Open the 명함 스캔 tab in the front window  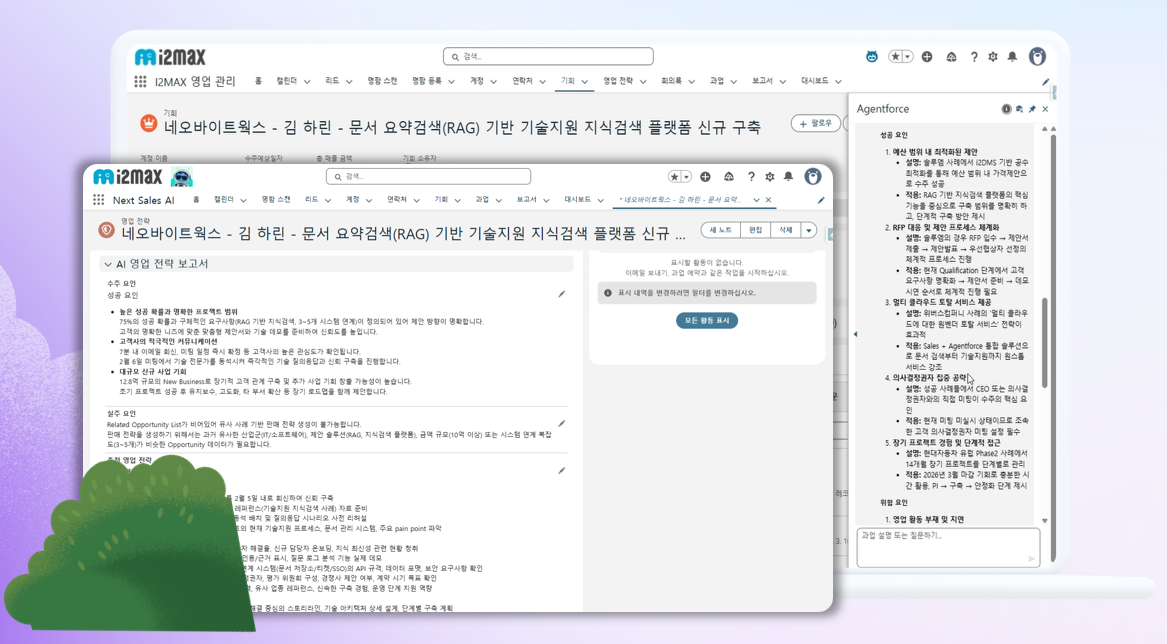pos(276,200)
